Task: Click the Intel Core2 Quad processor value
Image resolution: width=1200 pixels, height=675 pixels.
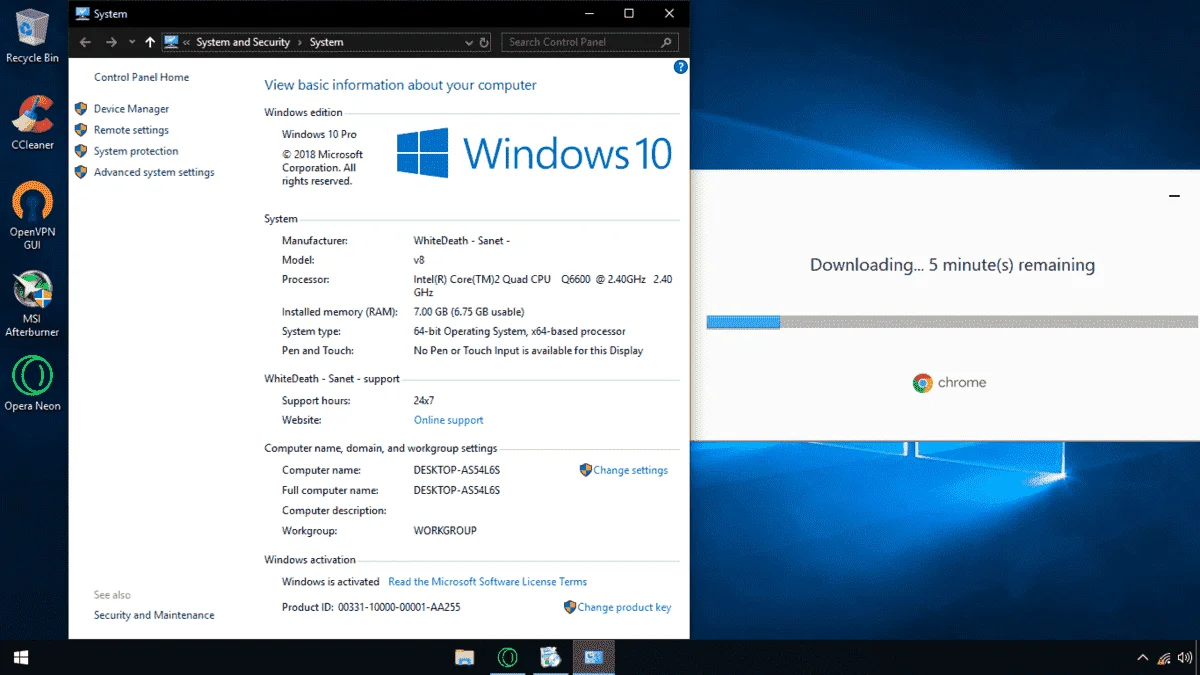Action: [x=543, y=286]
